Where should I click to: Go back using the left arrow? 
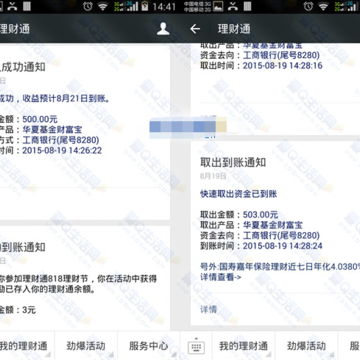[195, 29]
